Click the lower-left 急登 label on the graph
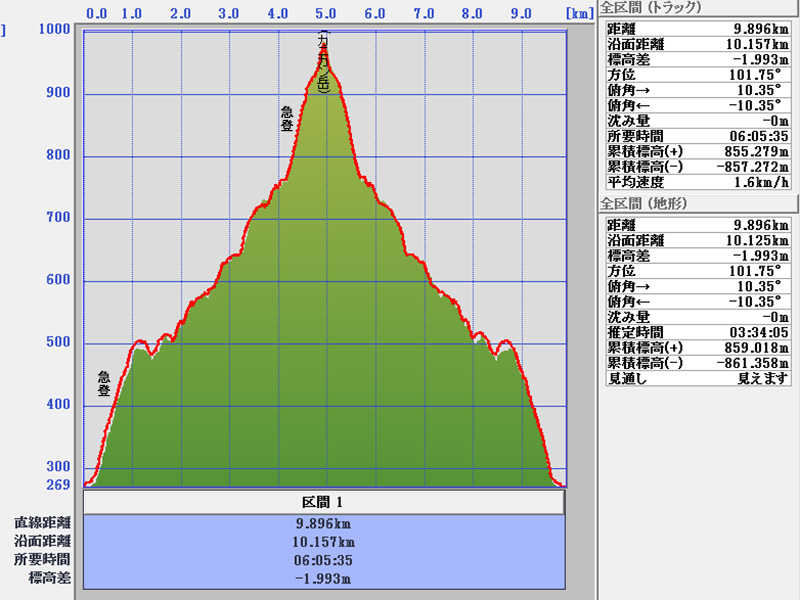The width and height of the screenshot is (800, 600). (104, 383)
